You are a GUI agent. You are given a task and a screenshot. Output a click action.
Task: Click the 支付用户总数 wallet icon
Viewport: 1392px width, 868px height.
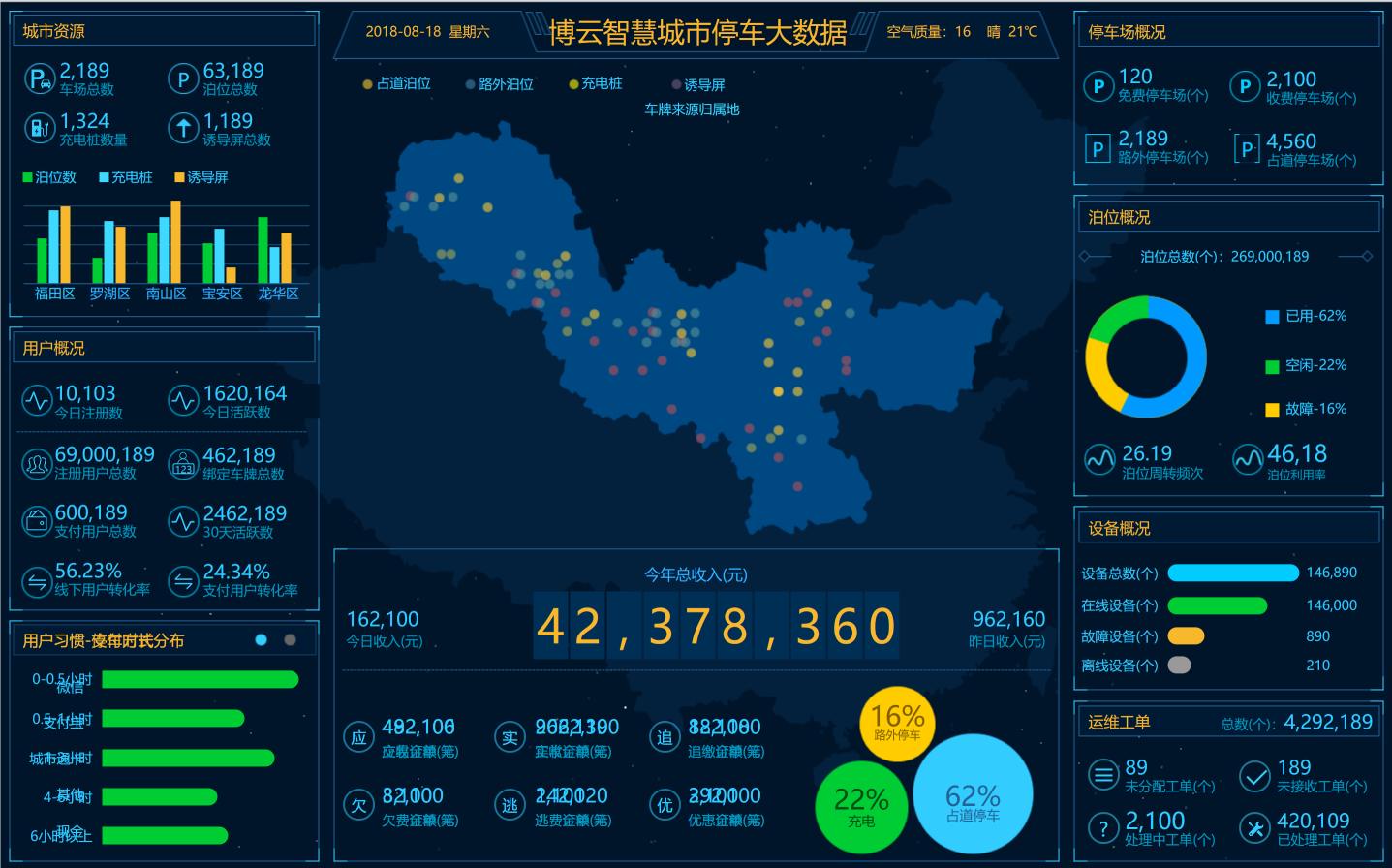click(39, 521)
